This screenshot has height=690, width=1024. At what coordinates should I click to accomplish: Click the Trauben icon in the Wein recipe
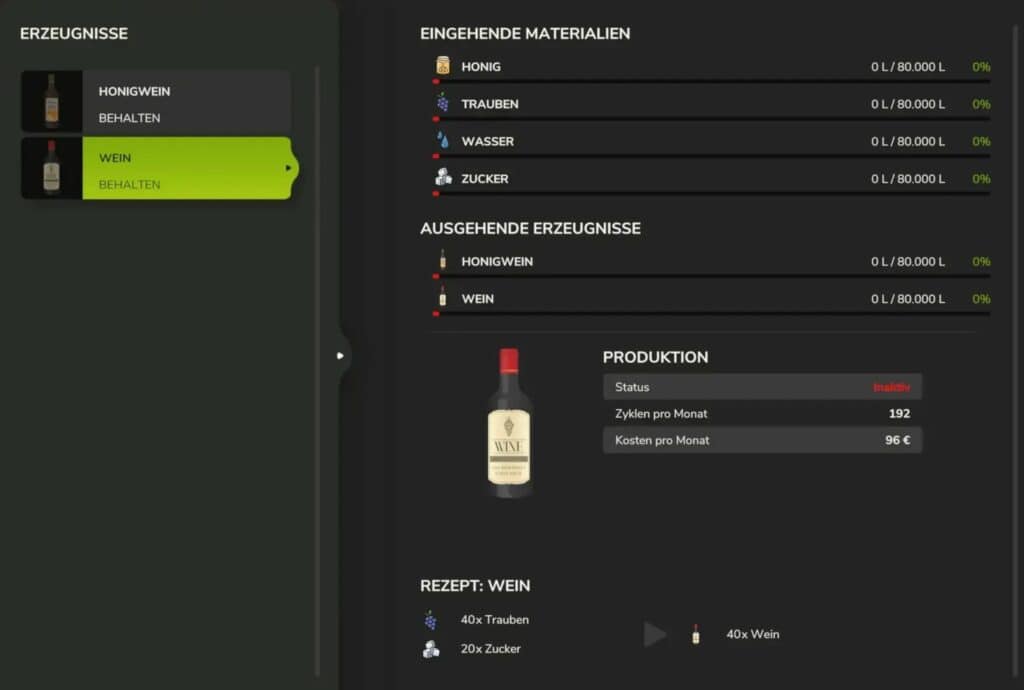[432, 619]
